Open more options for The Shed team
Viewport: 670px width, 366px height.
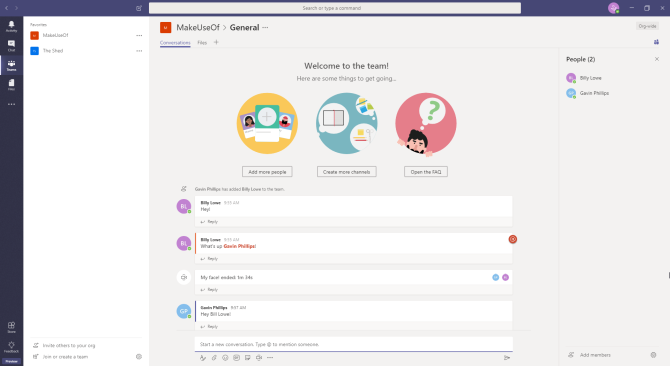point(139,51)
